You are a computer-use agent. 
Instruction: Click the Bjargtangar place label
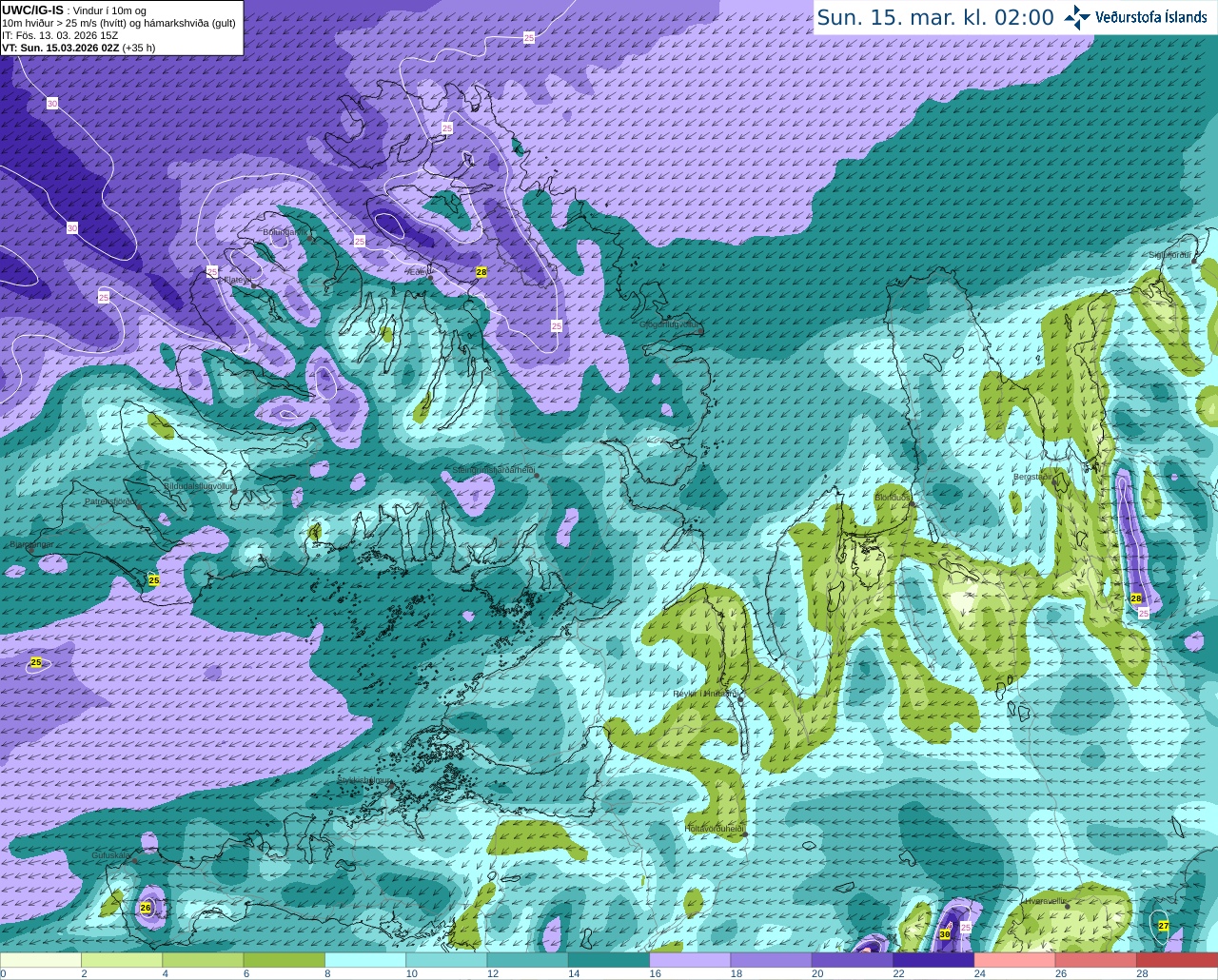(x=31, y=544)
